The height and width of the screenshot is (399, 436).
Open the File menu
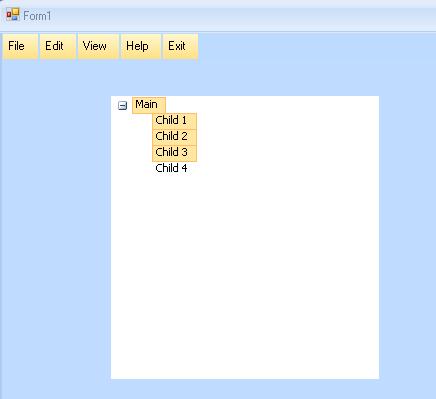pyautogui.click(x=20, y=46)
